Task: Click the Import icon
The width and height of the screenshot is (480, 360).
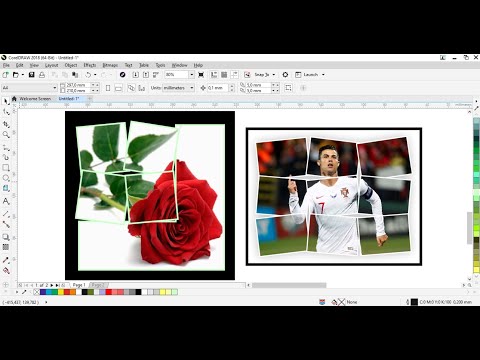Action: (135, 75)
